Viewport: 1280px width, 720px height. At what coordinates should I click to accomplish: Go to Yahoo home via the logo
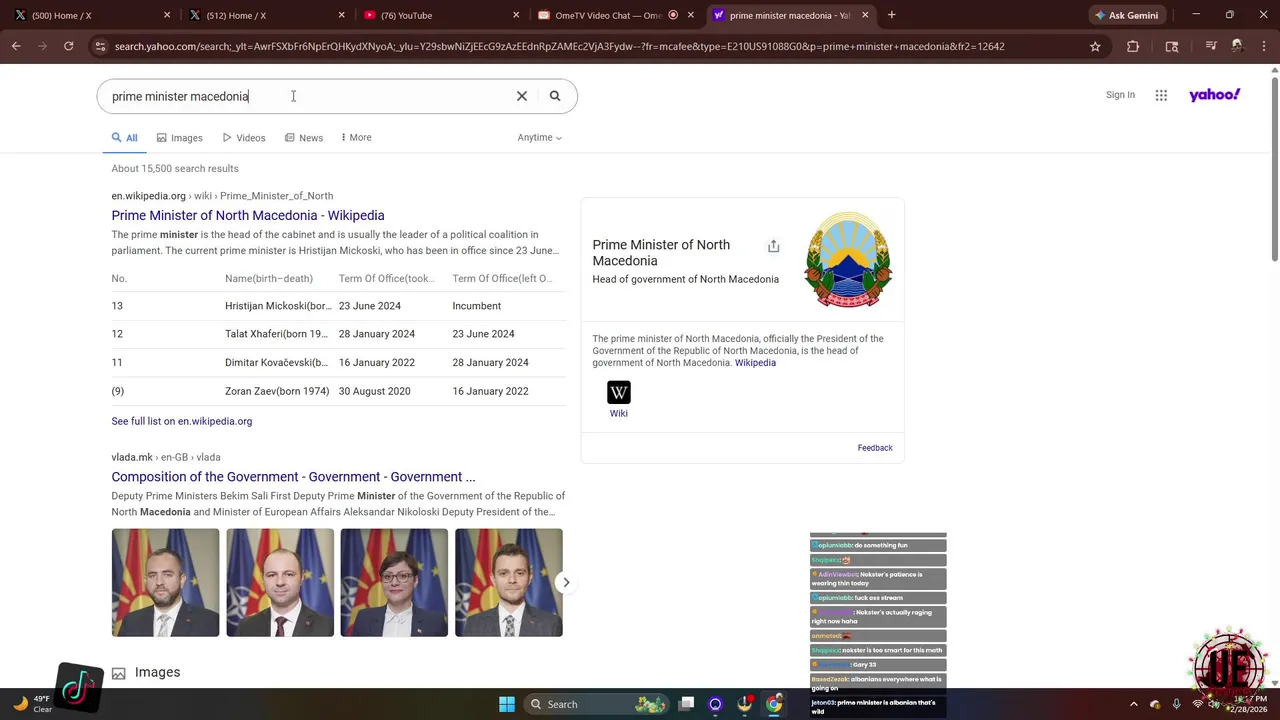click(1215, 95)
